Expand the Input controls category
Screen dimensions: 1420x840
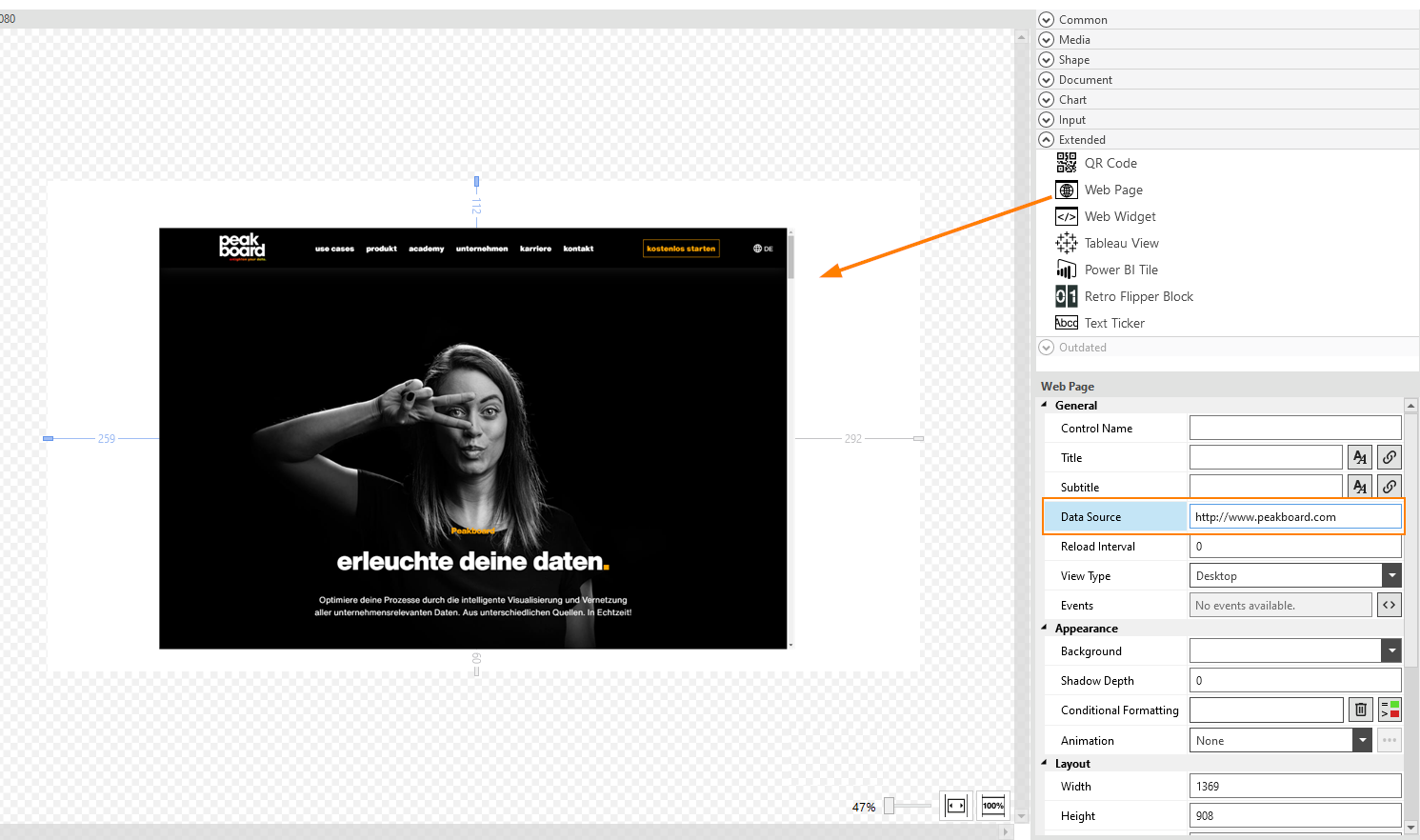pyautogui.click(x=1047, y=119)
